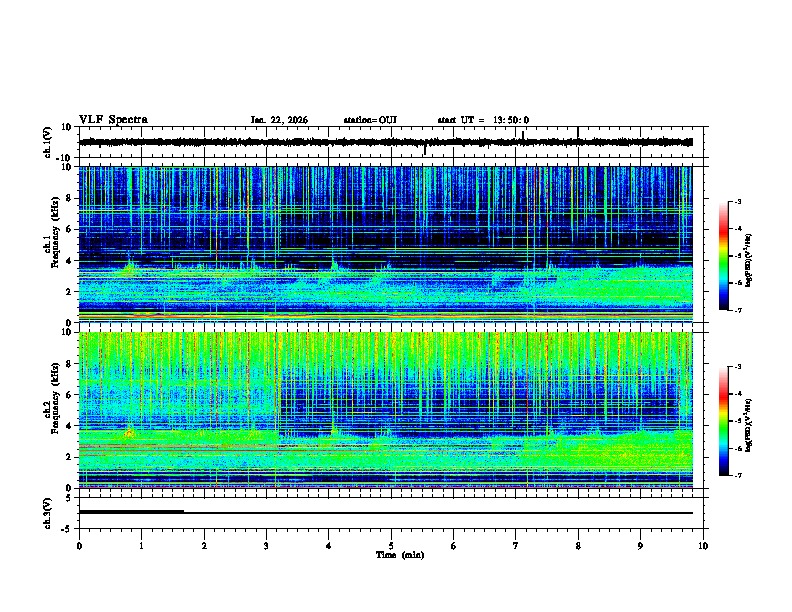Image resolution: width=792 pixels, height=612 pixels.
Task: Click the "-10" tick on ch.1(V) axis
Action: pyautogui.click(x=65, y=158)
